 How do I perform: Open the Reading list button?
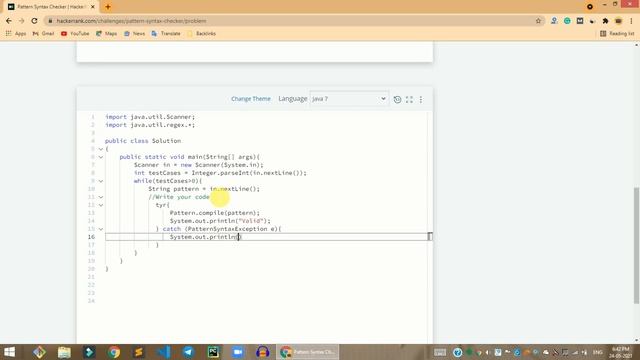point(617,33)
